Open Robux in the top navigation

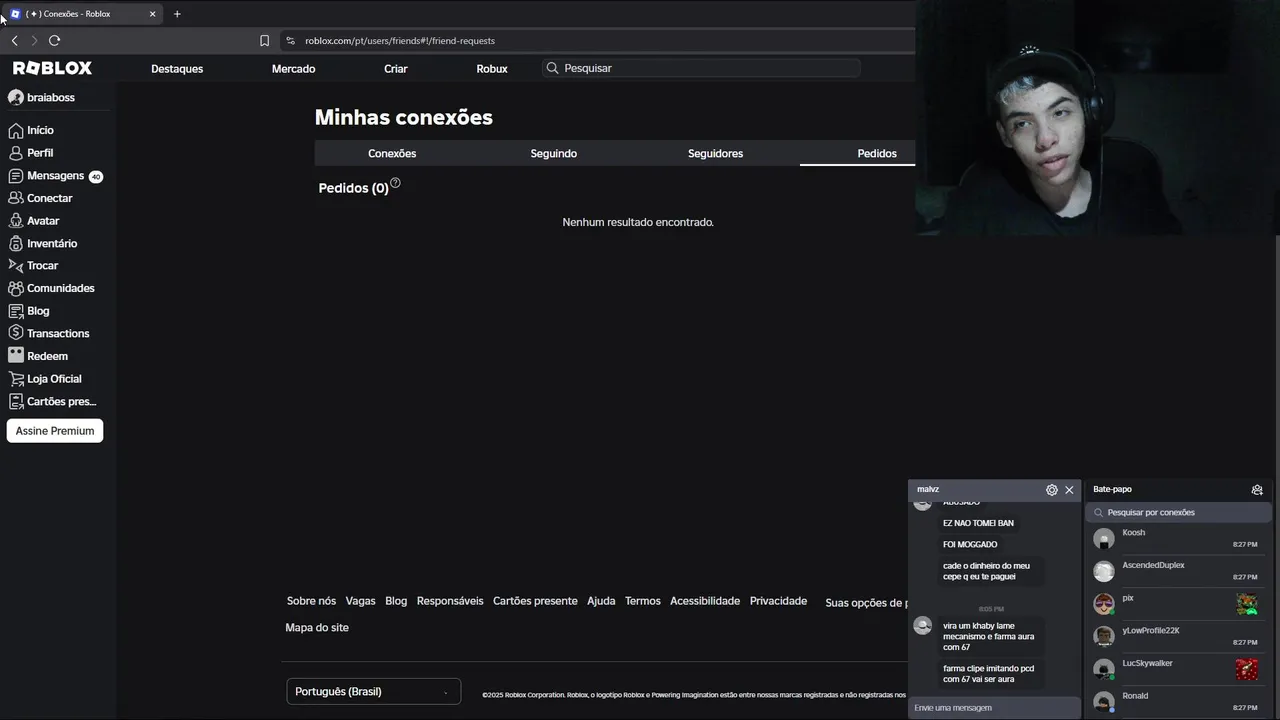(492, 69)
